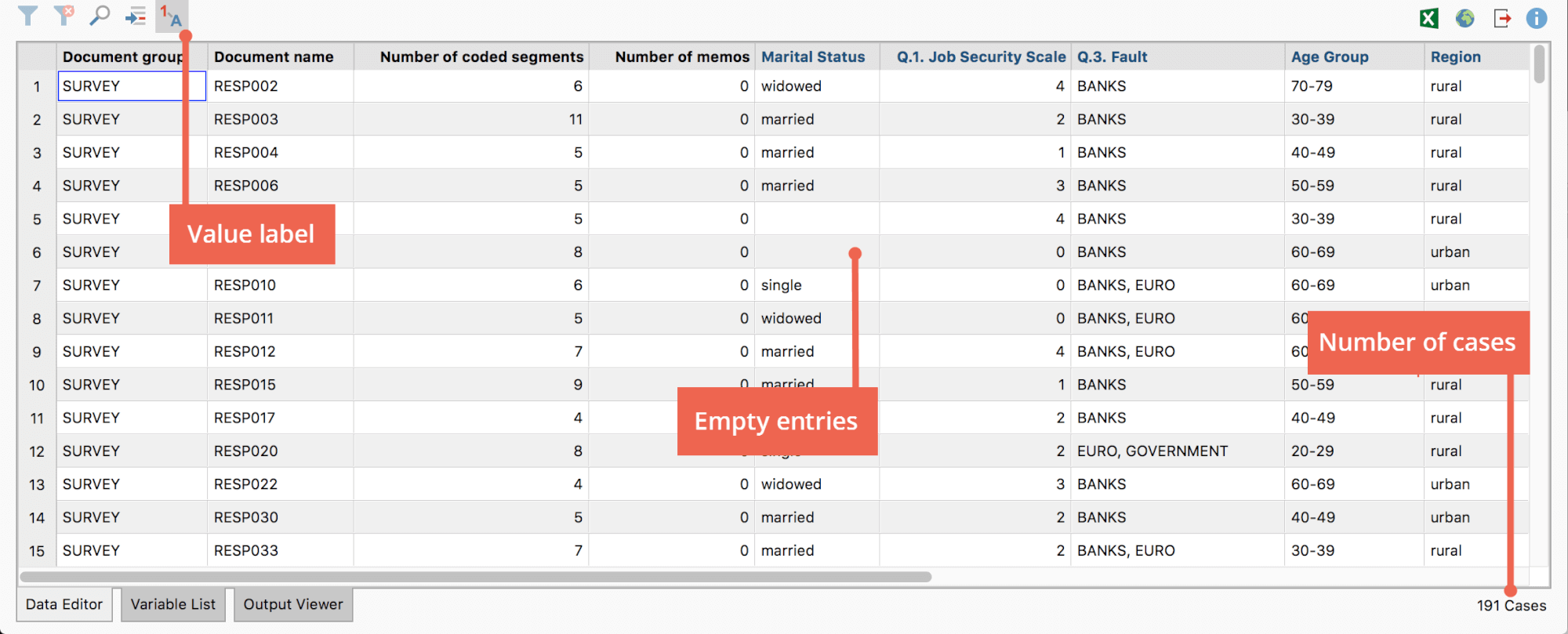1568x634 pixels.
Task: Click coded segments value 11 for RESP003
Action: click(575, 119)
